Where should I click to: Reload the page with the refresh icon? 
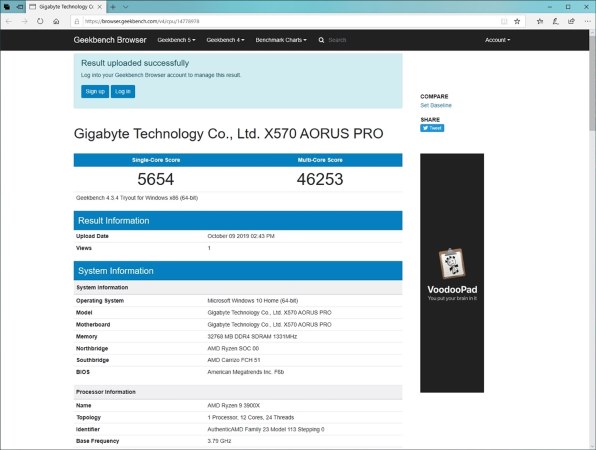click(40, 21)
